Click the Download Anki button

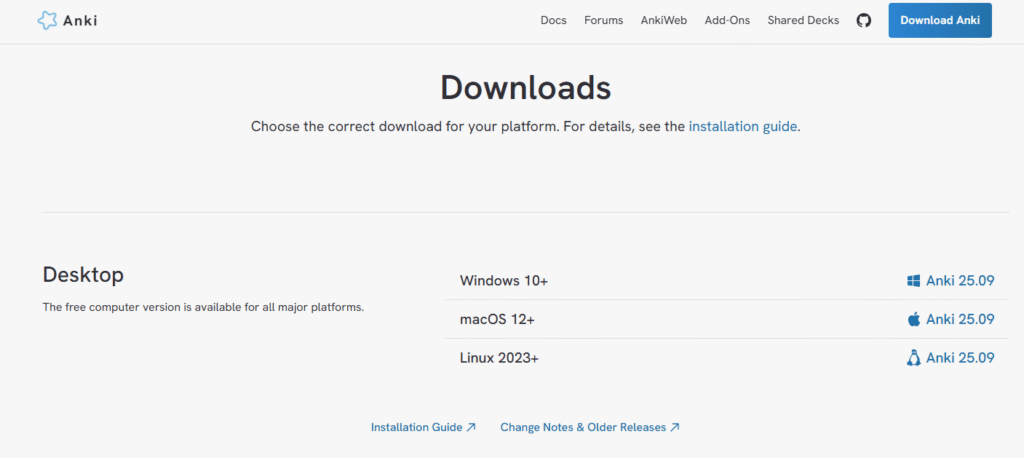[940, 20]
